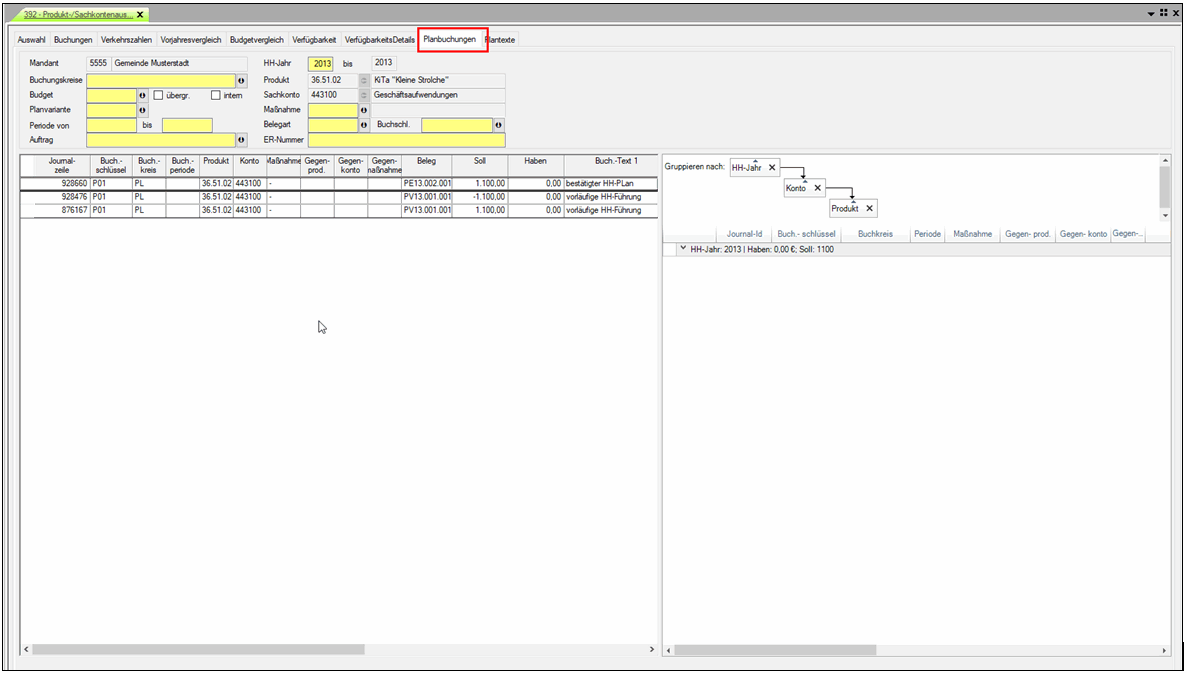Image resolution: width=1187 pixels, height=673 pixels.
Task: Open the Auftrag lookup icon
Action: pyautogui.click(x=241, y=140)
